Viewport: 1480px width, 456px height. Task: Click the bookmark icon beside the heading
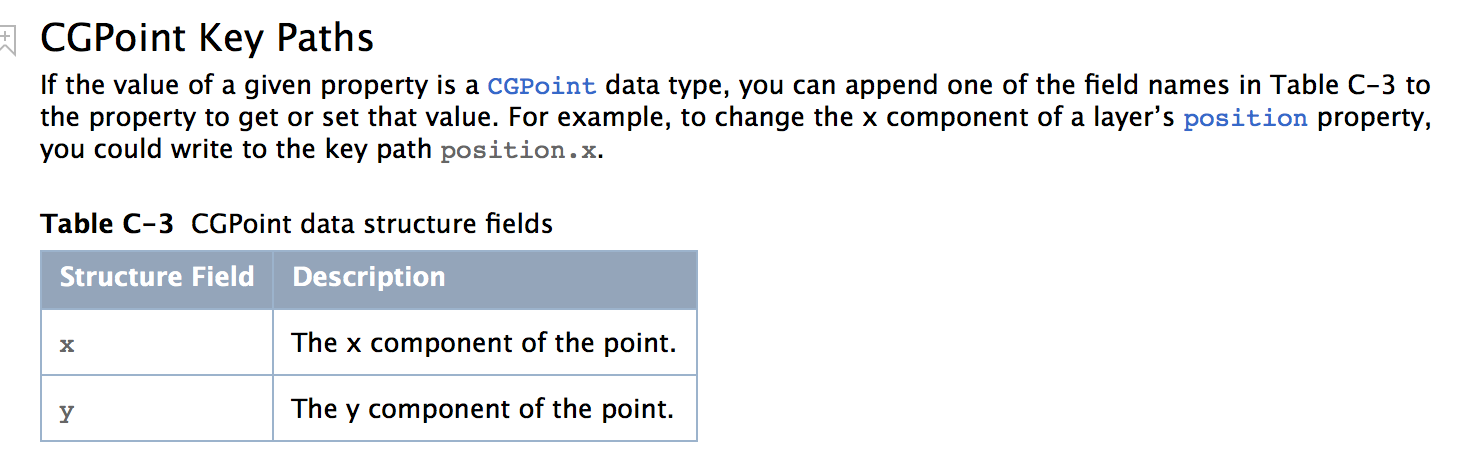pyautogui.click(x=8, y=40)
